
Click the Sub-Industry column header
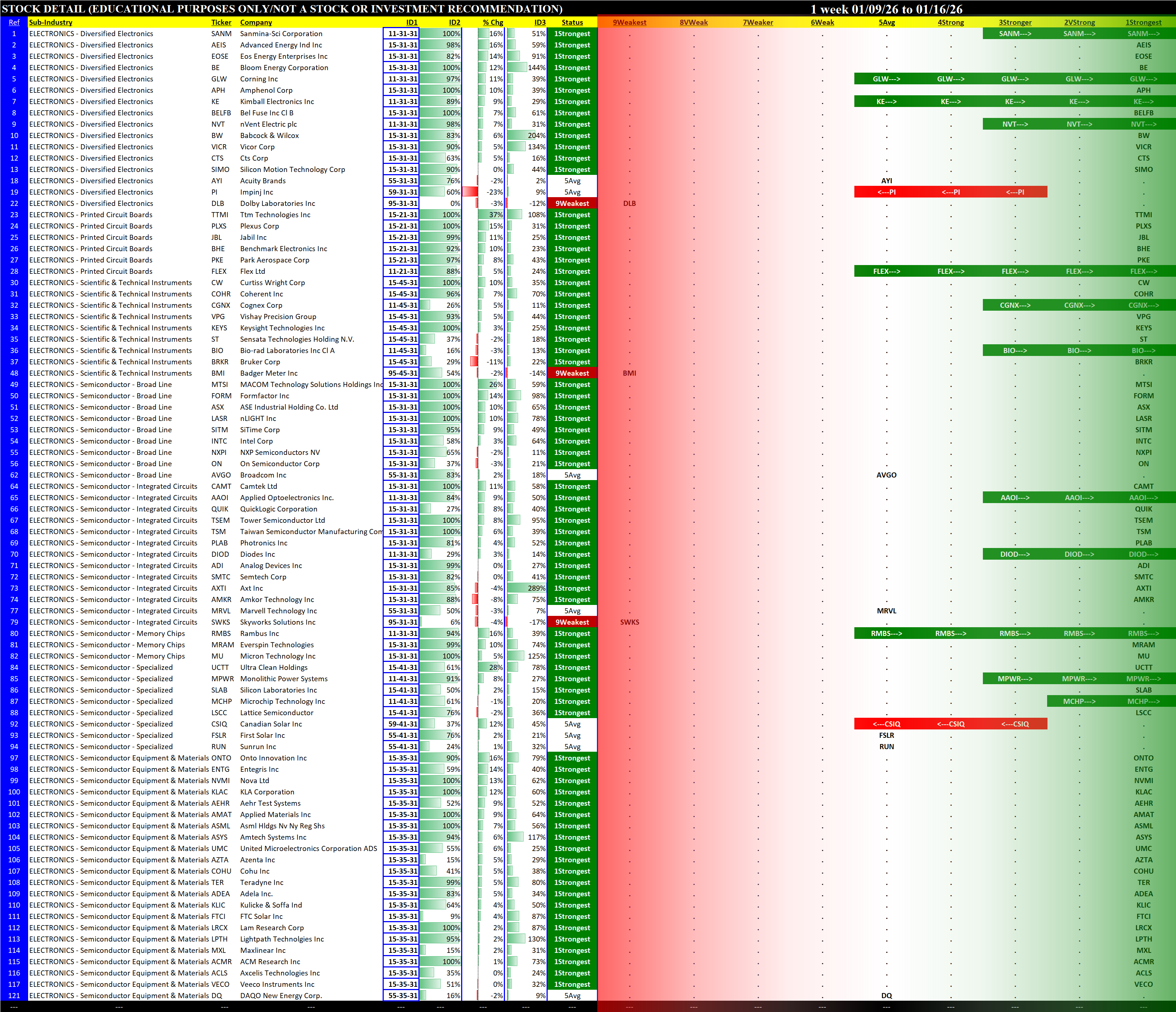[50, 22]
